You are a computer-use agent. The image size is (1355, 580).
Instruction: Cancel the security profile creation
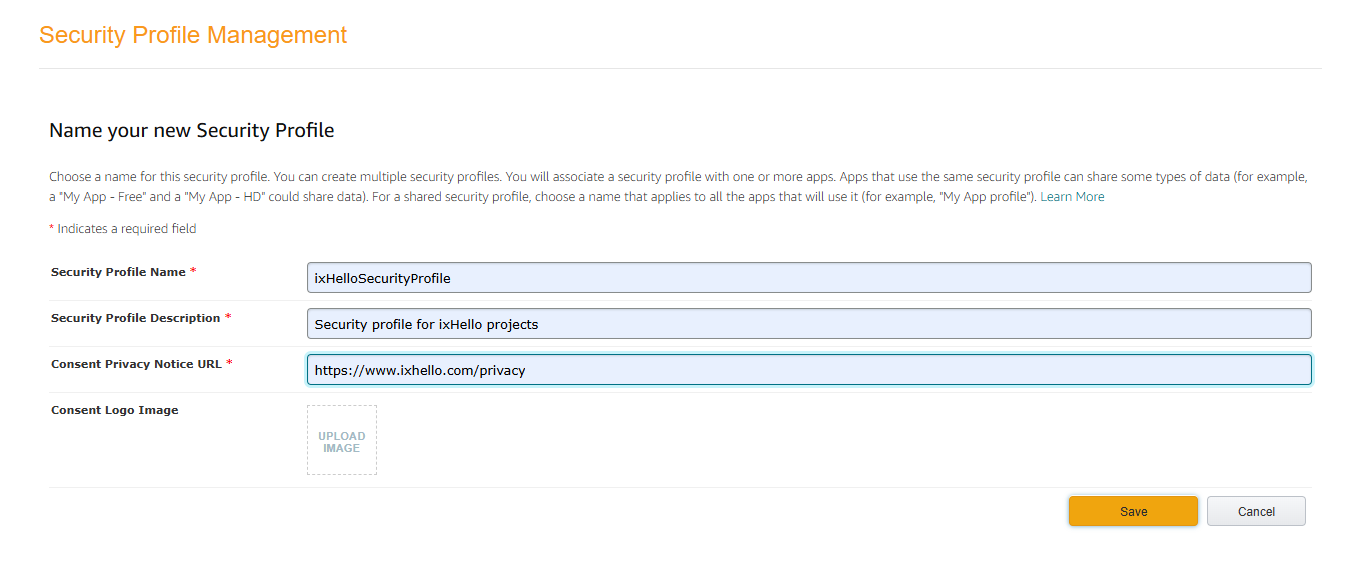point(1256,511)
